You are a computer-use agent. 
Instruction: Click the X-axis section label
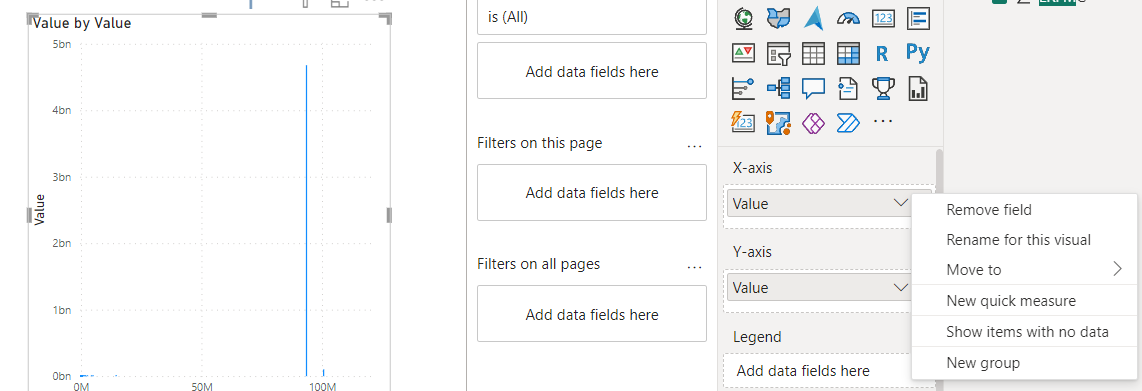[752, 168]
